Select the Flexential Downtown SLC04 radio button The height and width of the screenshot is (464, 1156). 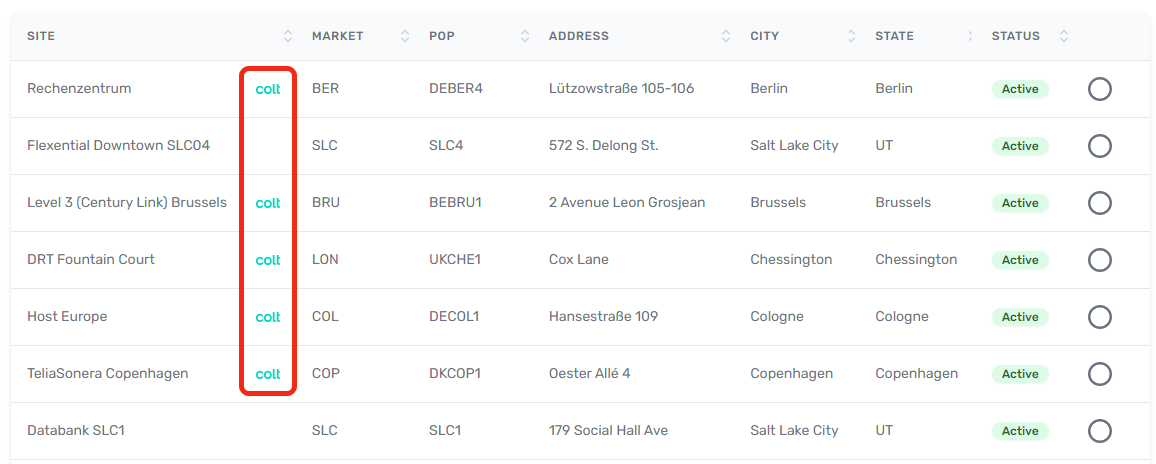coord(1099,146)
